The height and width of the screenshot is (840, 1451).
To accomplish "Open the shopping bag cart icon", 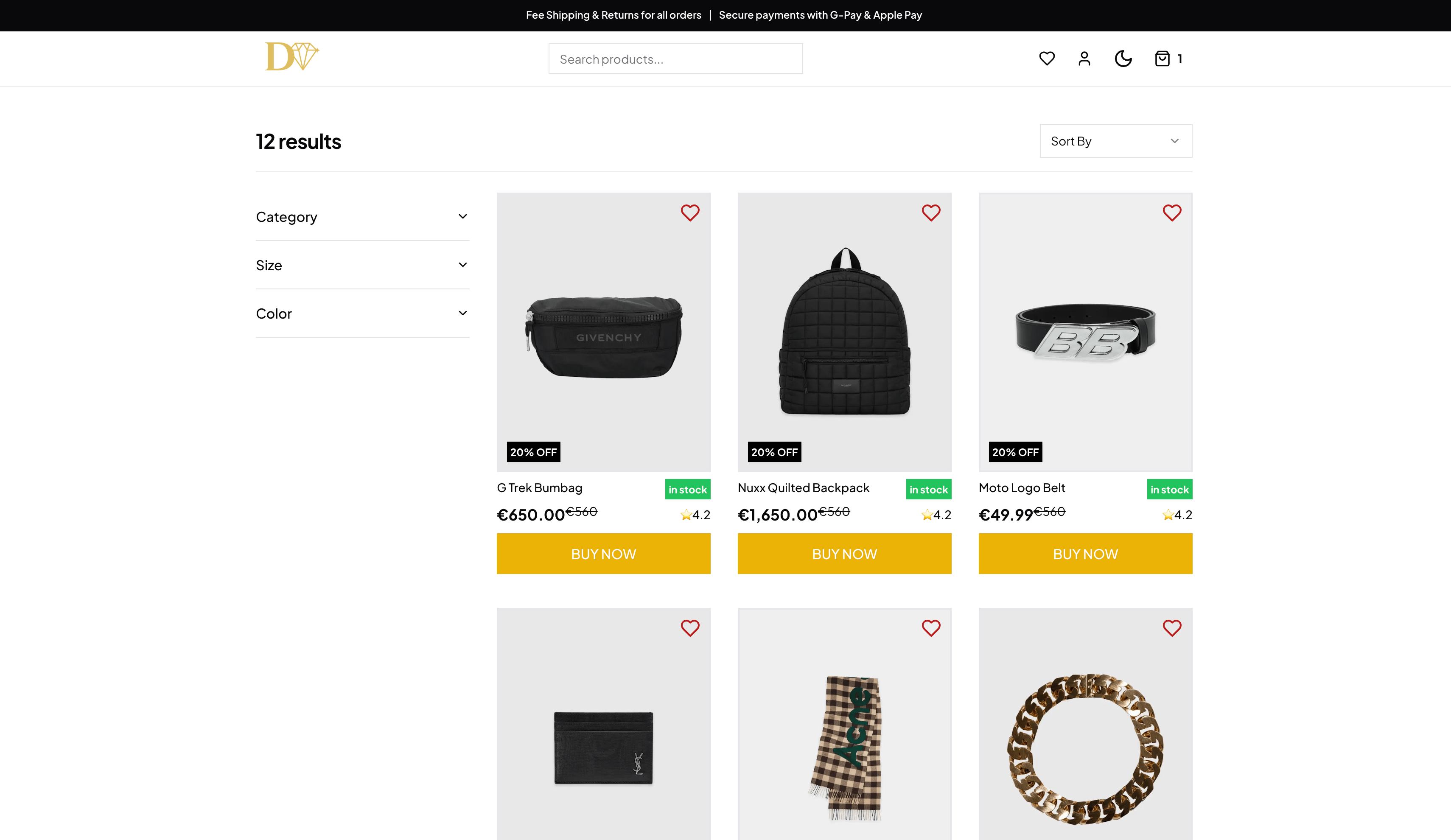I will pos(1162,59).
